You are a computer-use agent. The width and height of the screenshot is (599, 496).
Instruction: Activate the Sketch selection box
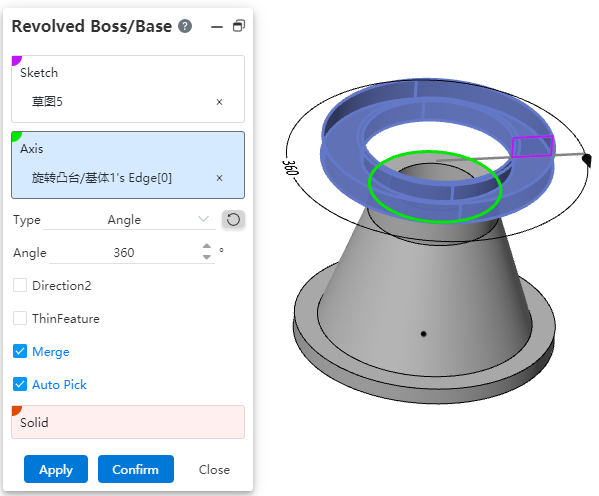[128, 89]
